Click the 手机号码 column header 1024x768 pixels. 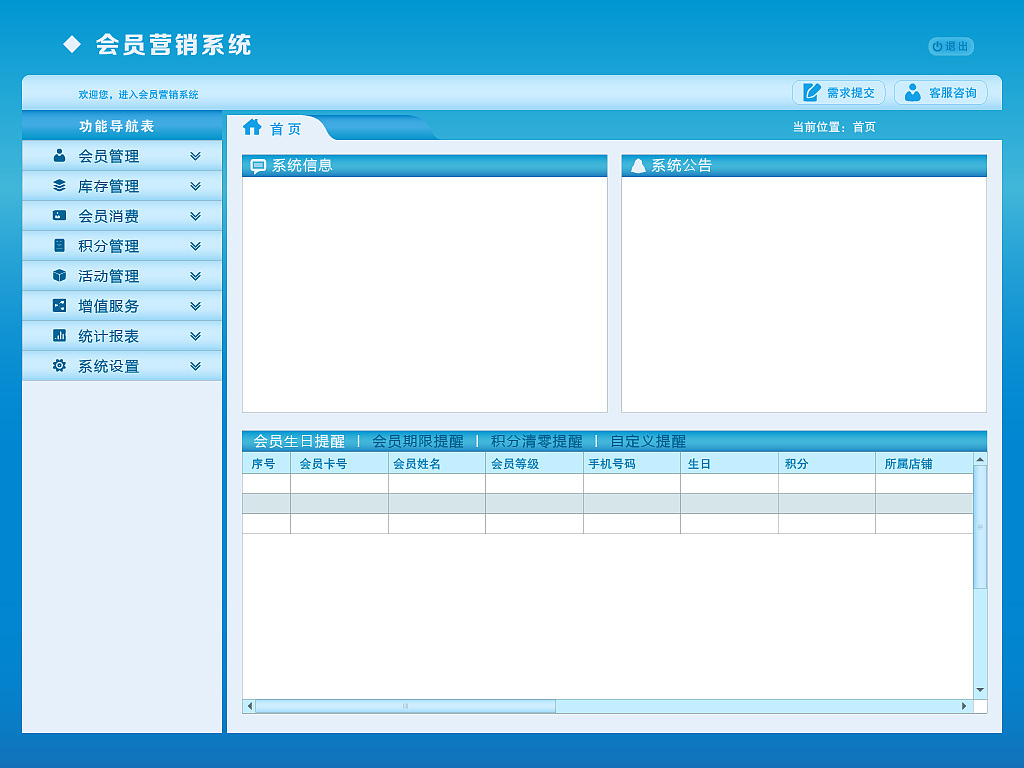click(632, 464)
